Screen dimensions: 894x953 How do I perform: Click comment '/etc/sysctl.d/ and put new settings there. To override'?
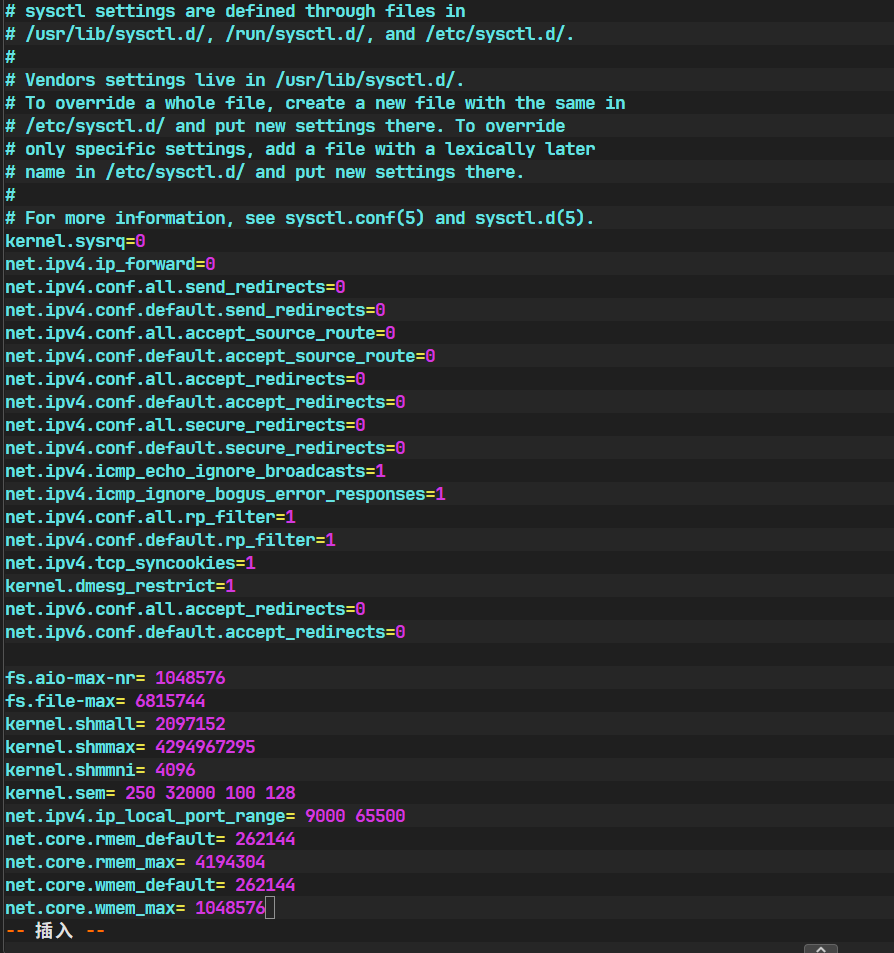tap(285, 126)
